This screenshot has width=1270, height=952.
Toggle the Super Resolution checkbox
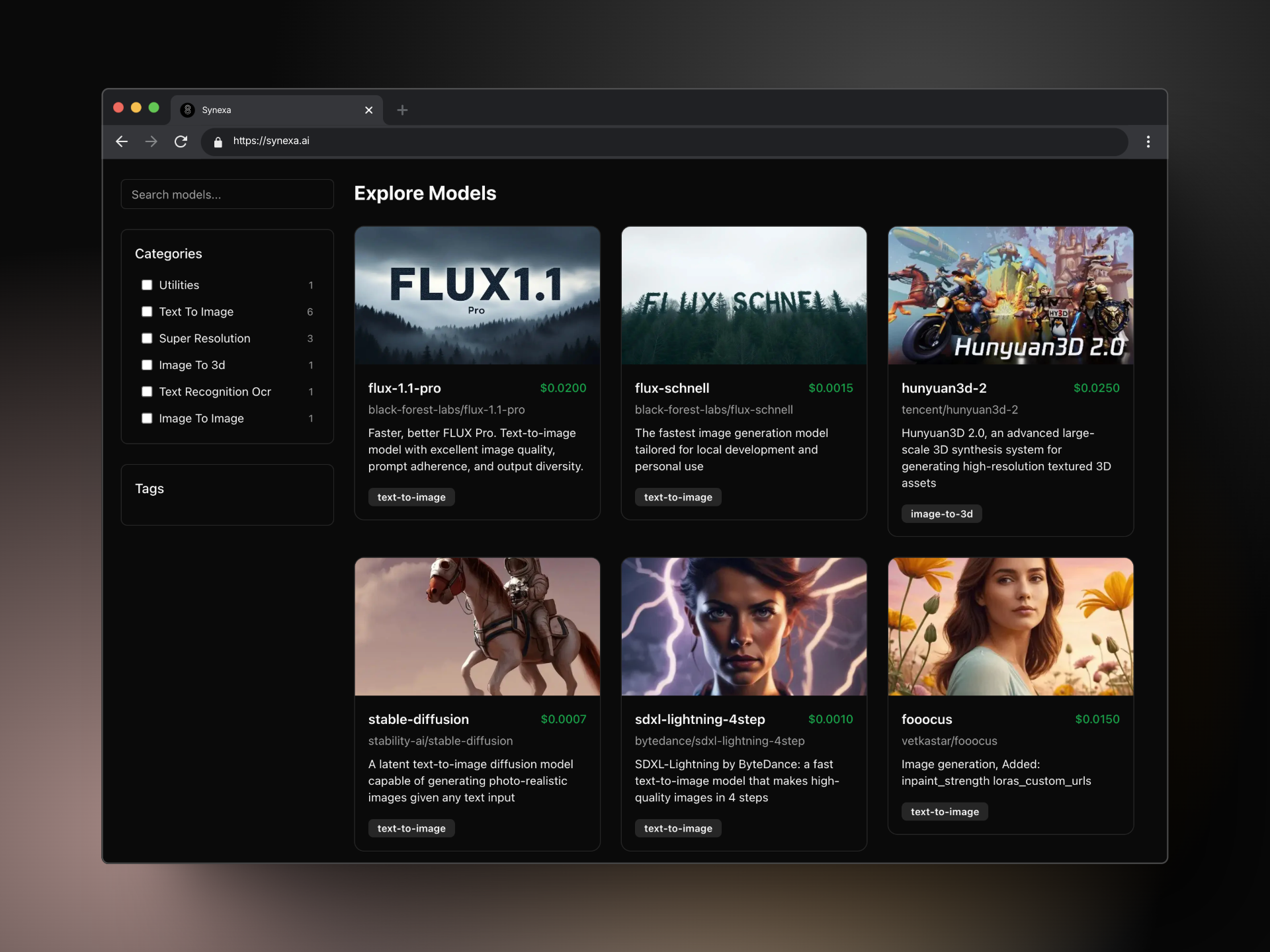147,338
